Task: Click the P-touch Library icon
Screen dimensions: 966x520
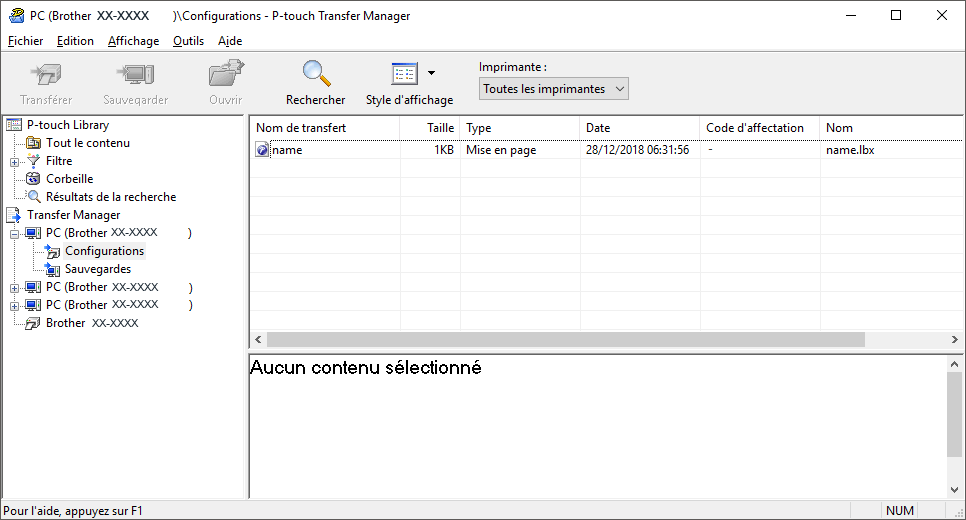Action: tap(14, 125)
